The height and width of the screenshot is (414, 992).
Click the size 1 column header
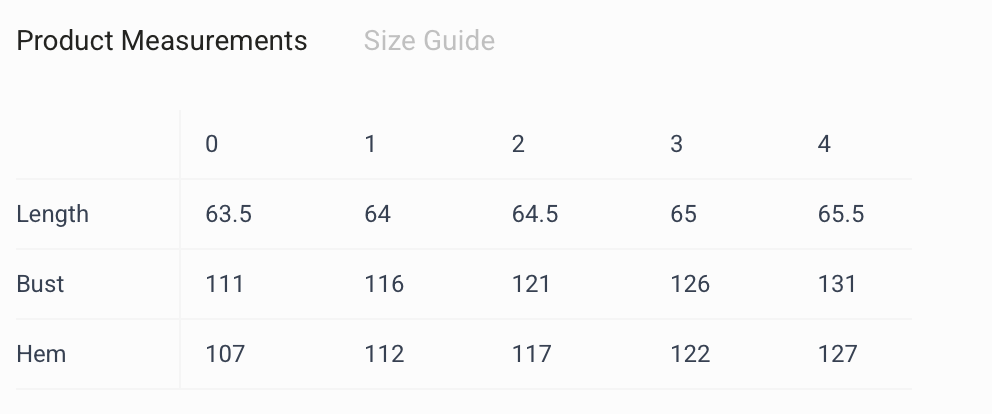point(370,144)
